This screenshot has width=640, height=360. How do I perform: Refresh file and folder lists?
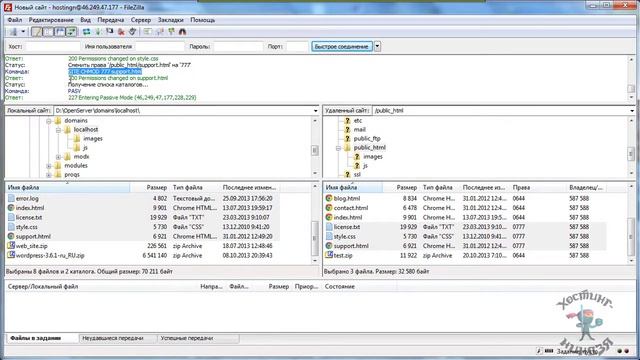[x=87, y=32]
